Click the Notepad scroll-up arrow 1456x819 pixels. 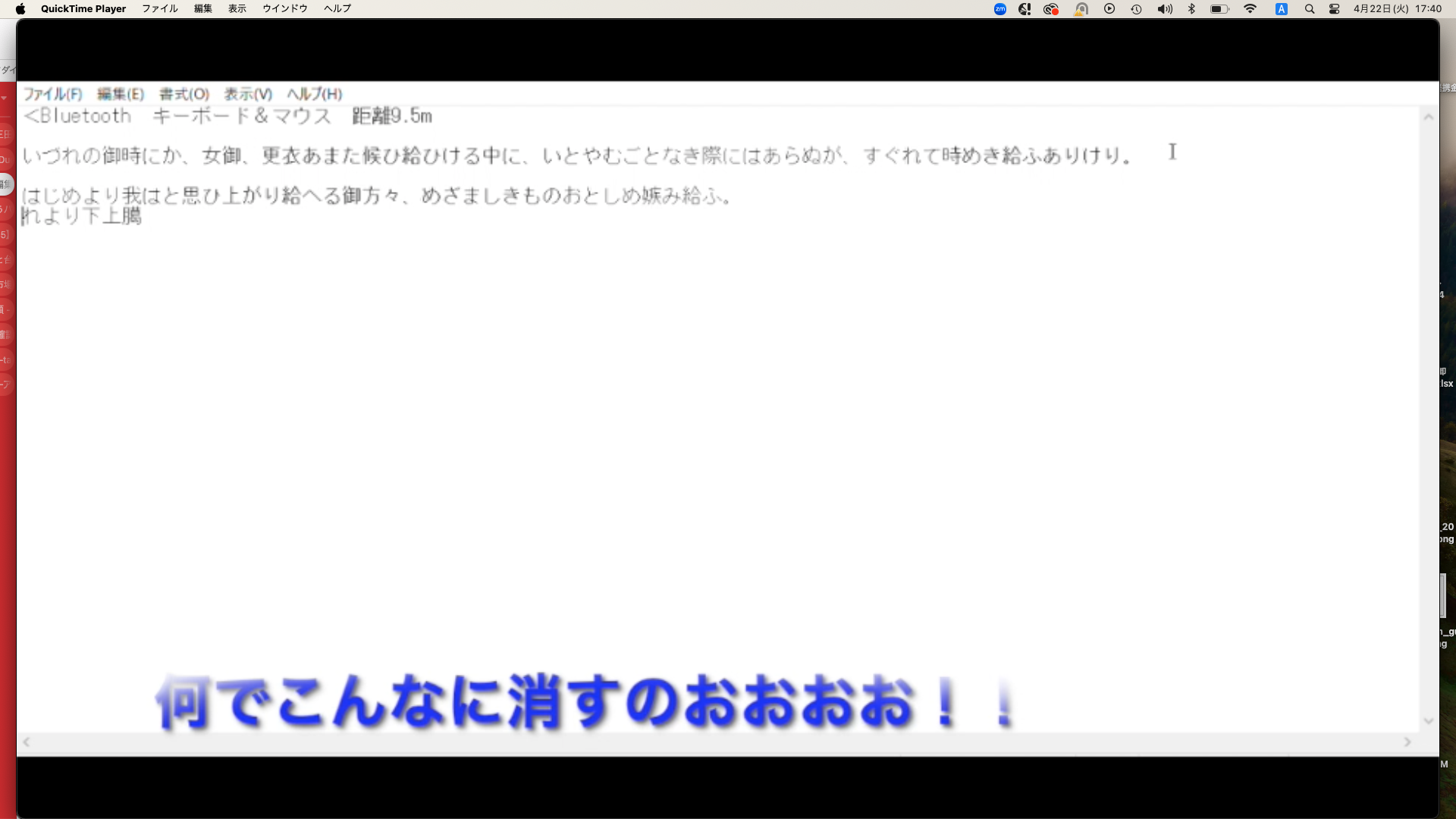click(x=1428, y=117)
